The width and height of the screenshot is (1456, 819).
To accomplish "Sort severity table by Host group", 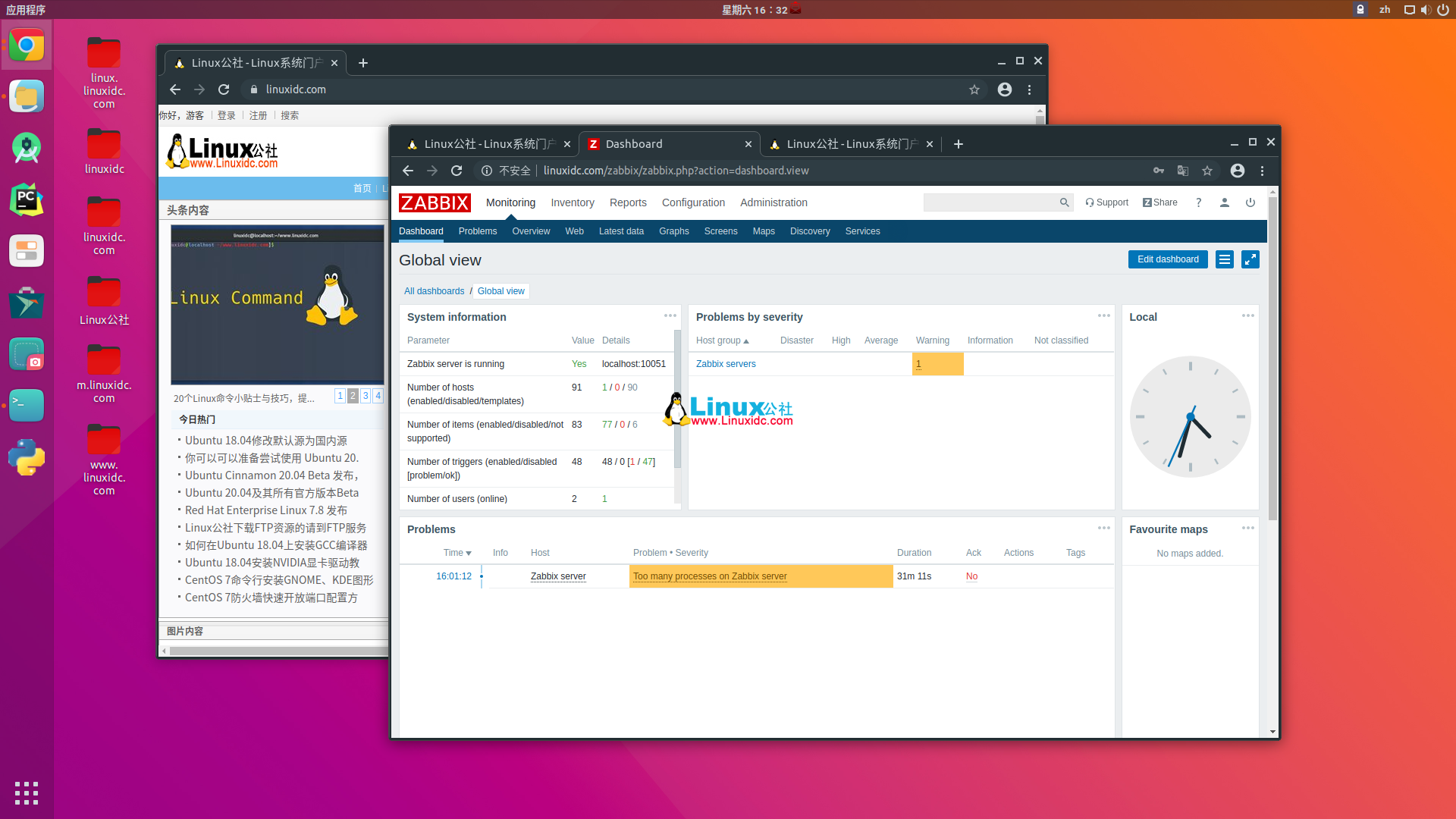I will point(722,340).
